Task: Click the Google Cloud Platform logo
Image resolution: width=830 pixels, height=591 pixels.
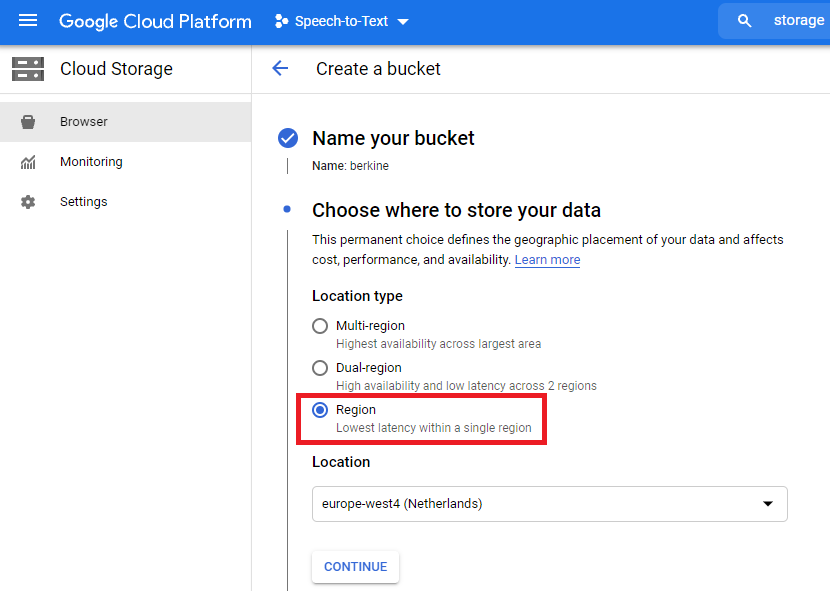Action: pyautogui.click(x=155, y=21)
